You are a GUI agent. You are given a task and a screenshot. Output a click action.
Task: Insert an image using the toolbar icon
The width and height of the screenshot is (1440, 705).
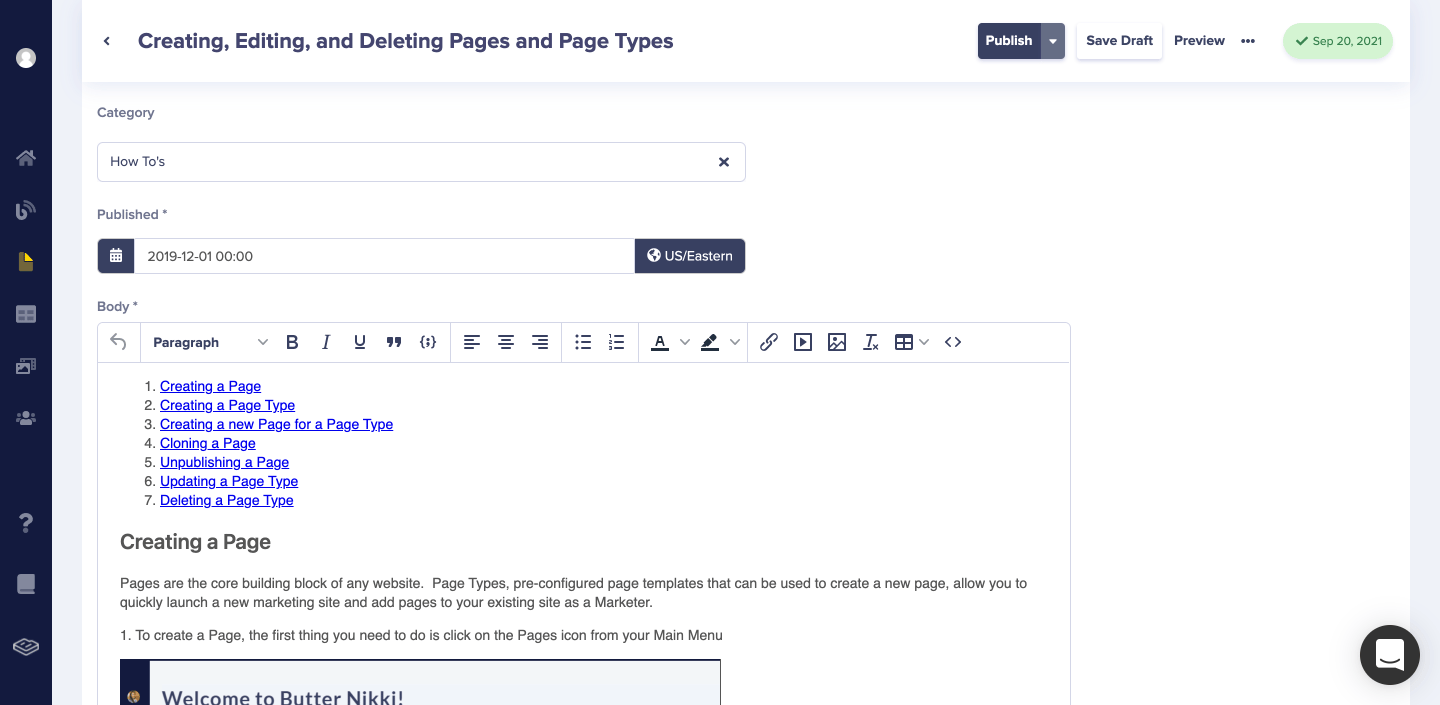[x=836, y=342]
